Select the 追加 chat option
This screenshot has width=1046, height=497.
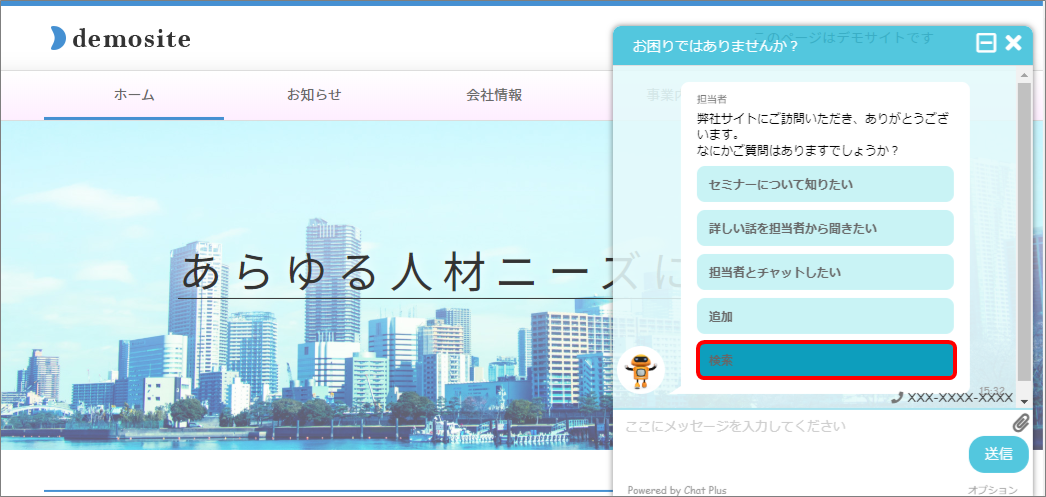(825, 316)
